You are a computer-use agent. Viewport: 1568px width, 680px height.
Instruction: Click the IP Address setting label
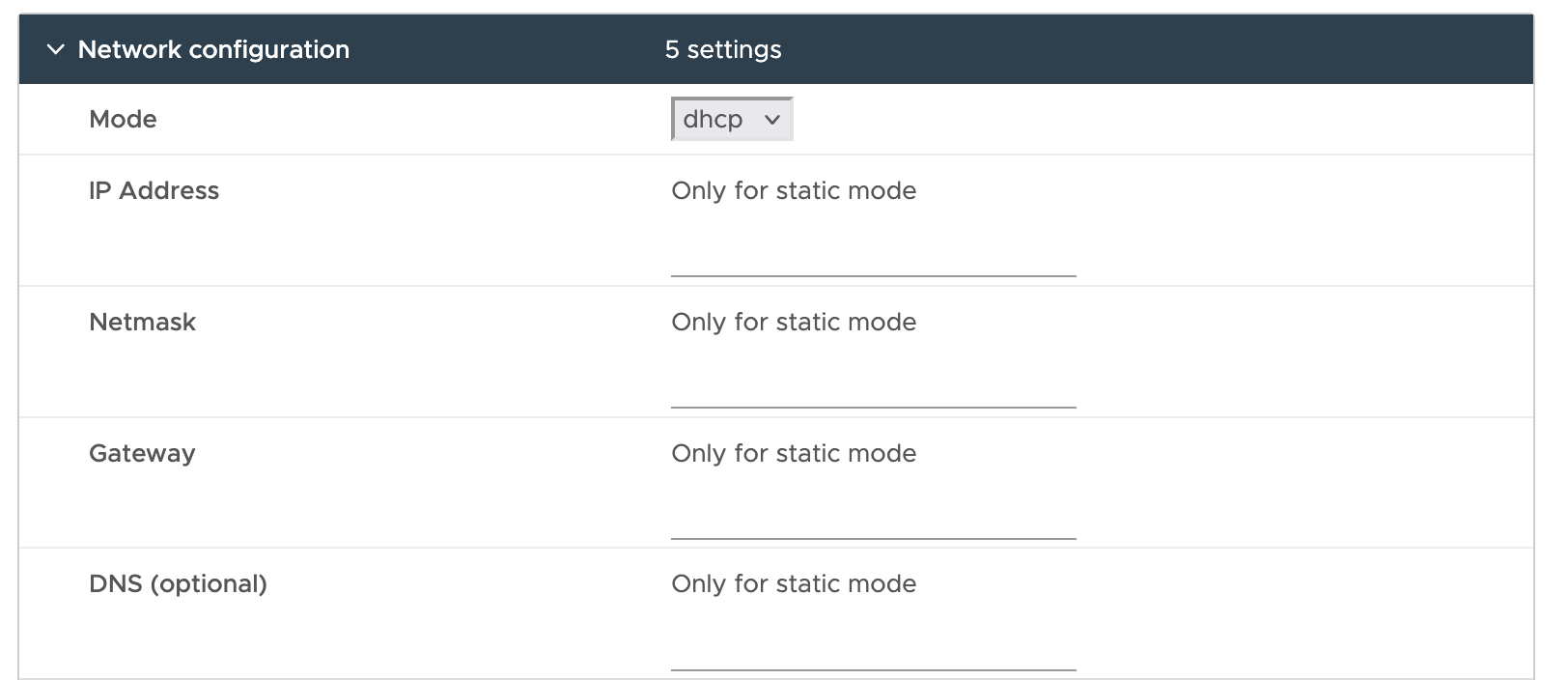(x=154, y=190)
